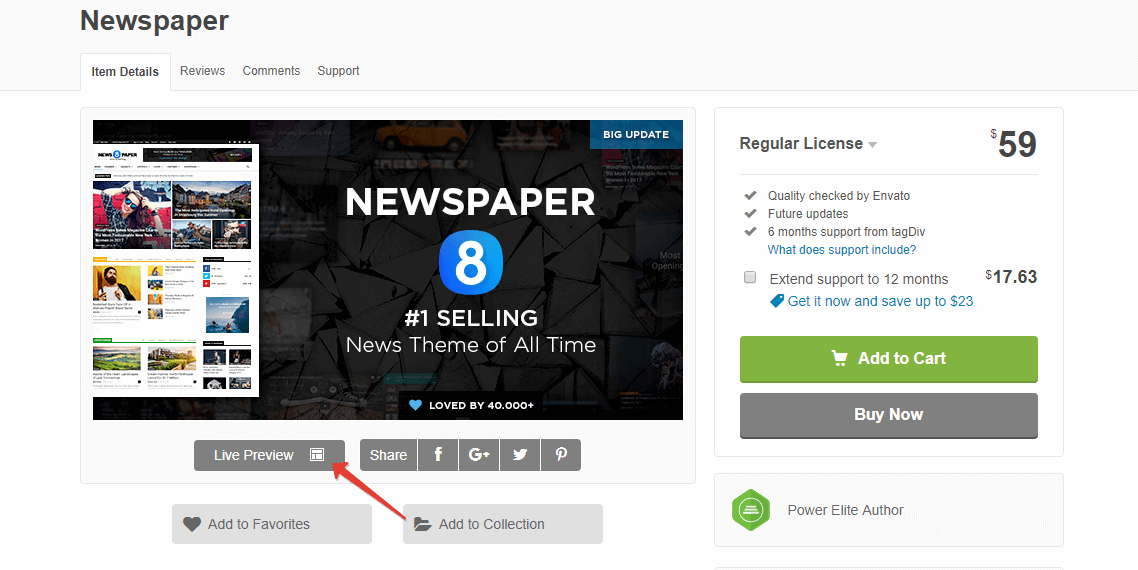
Task: Click the BIG UPDATE banner on preview
Action: click(x=636, y=134)
